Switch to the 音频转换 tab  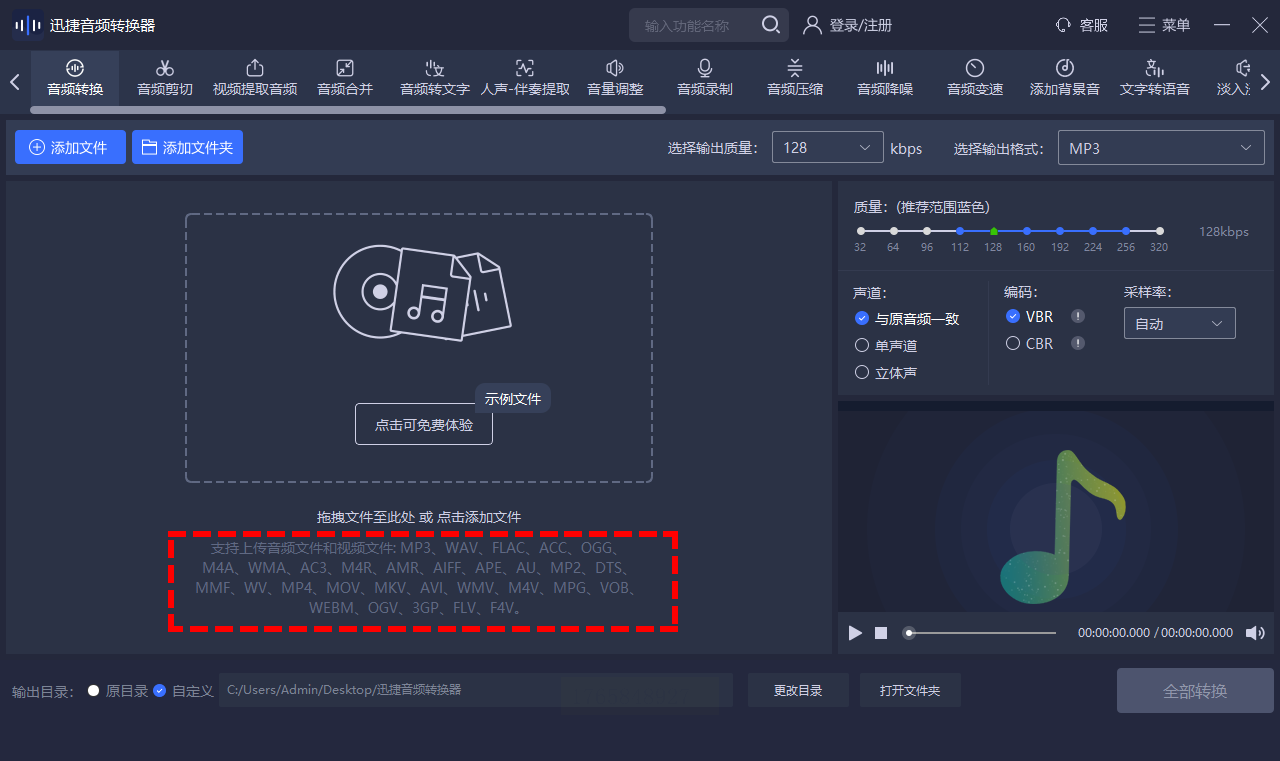pyautogui.click(x=75, y=78)
